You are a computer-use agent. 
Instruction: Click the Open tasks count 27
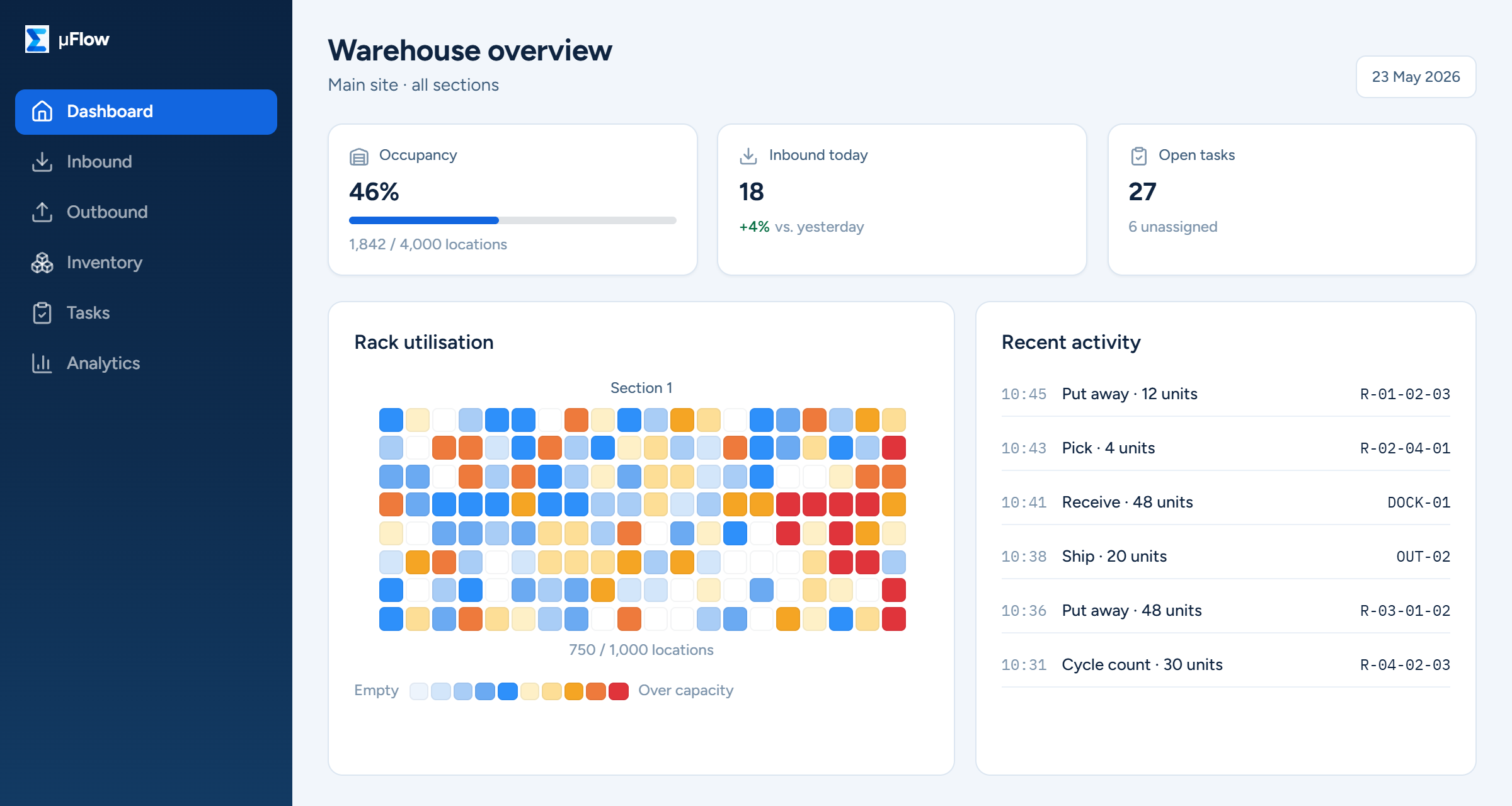coord(1142,192)
